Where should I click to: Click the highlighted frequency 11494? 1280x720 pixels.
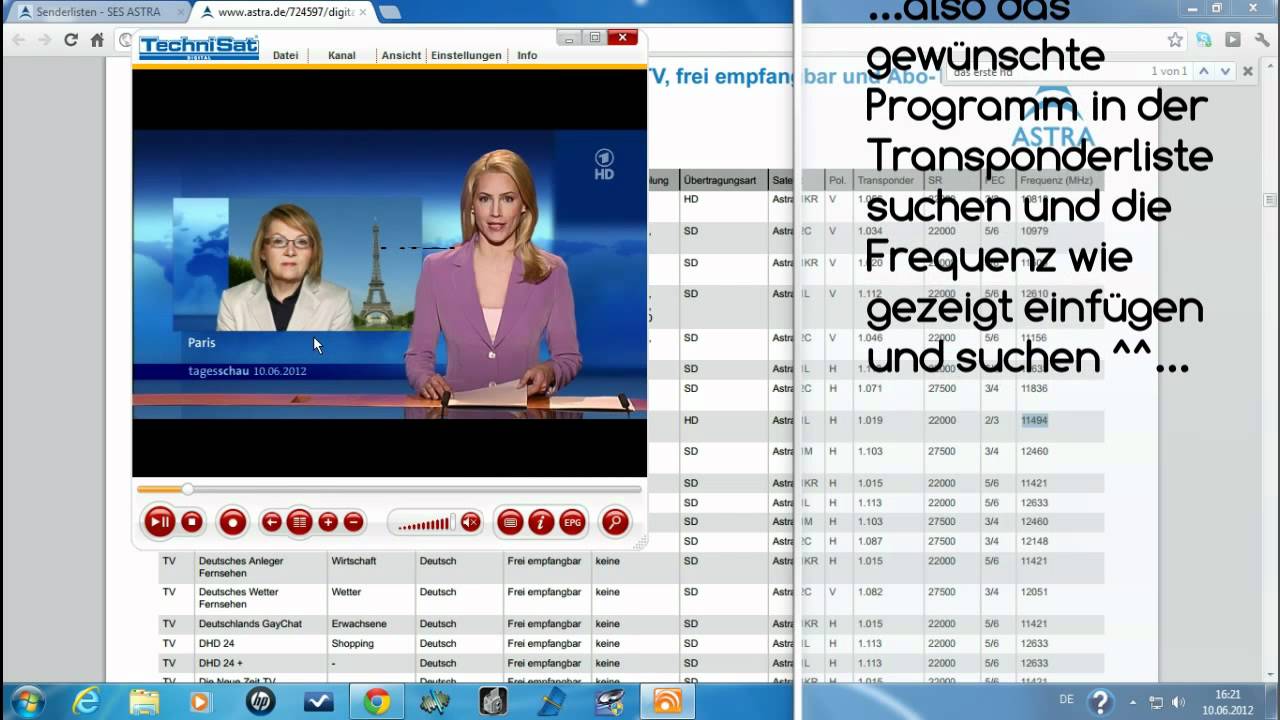pos(1034,420)
